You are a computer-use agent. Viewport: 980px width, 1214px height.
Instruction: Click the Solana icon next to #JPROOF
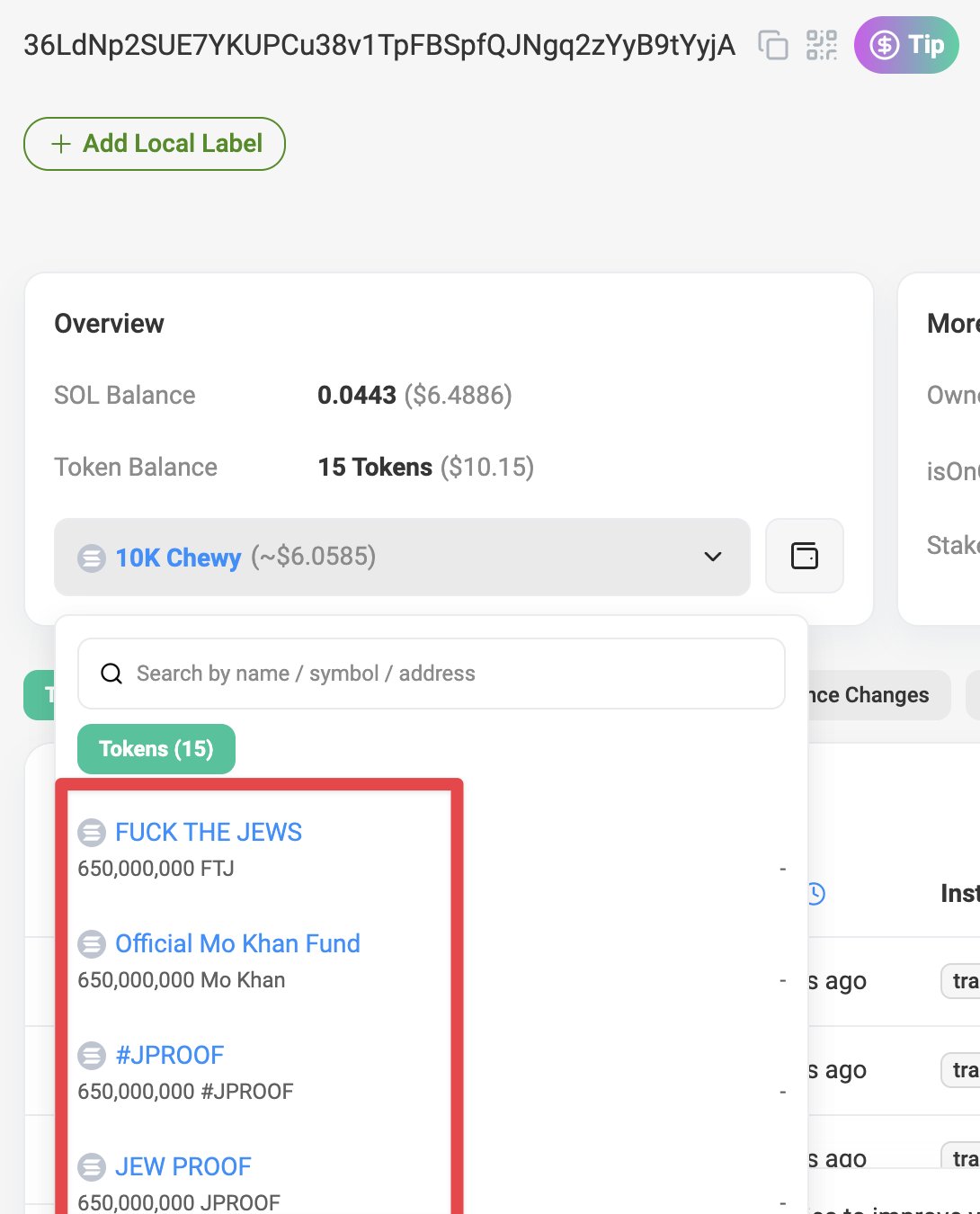[x=93, y=1055]
